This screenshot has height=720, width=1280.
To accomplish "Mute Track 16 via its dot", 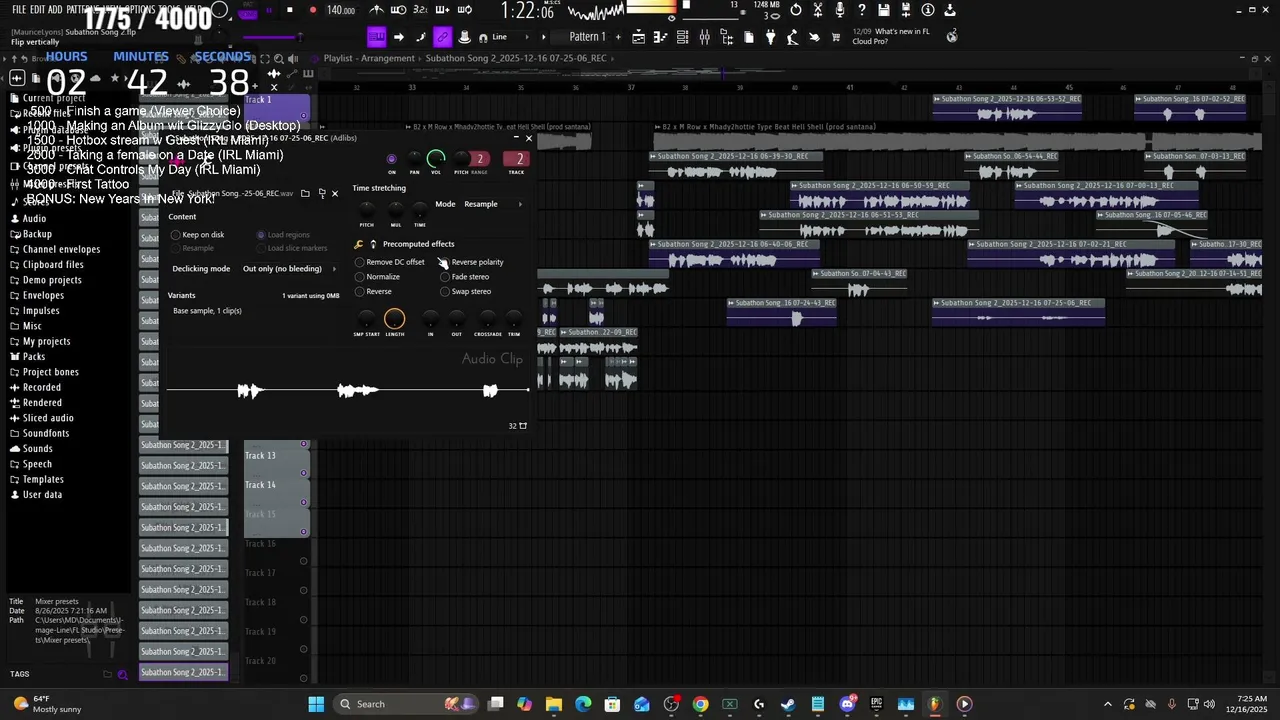I will [x=303, y=561].
